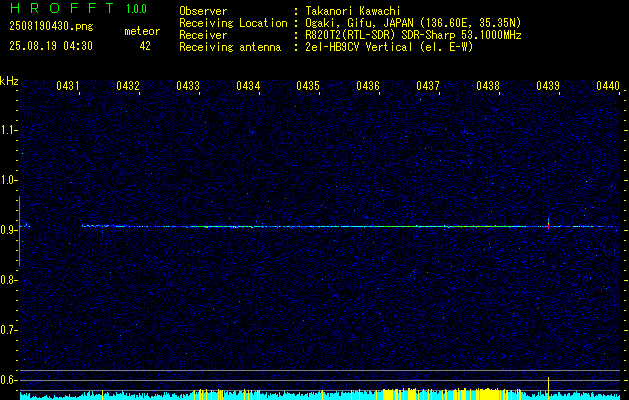Click time marker 0439
This screenshot has height=400, width=629.
pos(548,86)
